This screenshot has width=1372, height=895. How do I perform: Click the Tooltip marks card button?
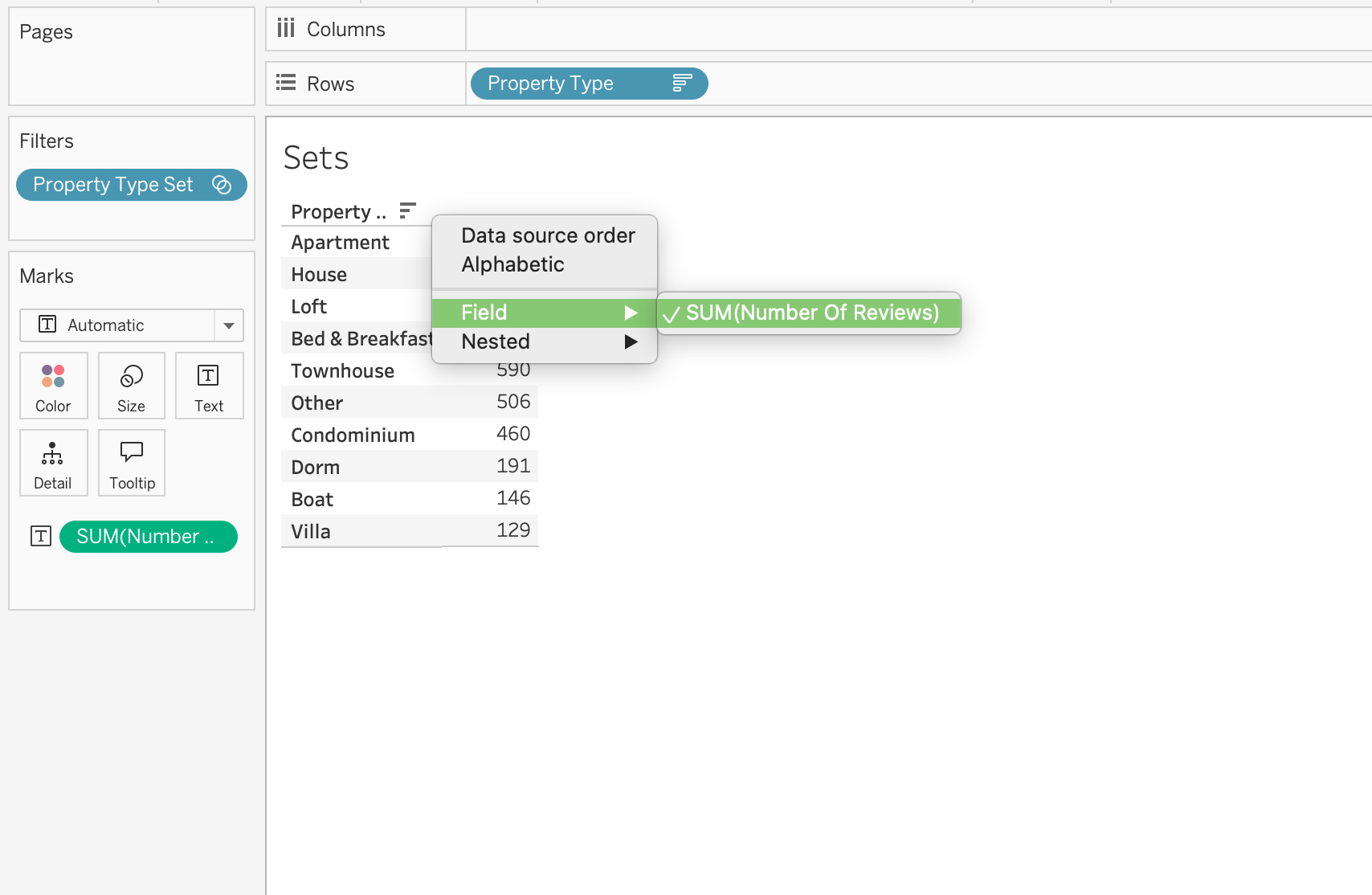[132, 464]
